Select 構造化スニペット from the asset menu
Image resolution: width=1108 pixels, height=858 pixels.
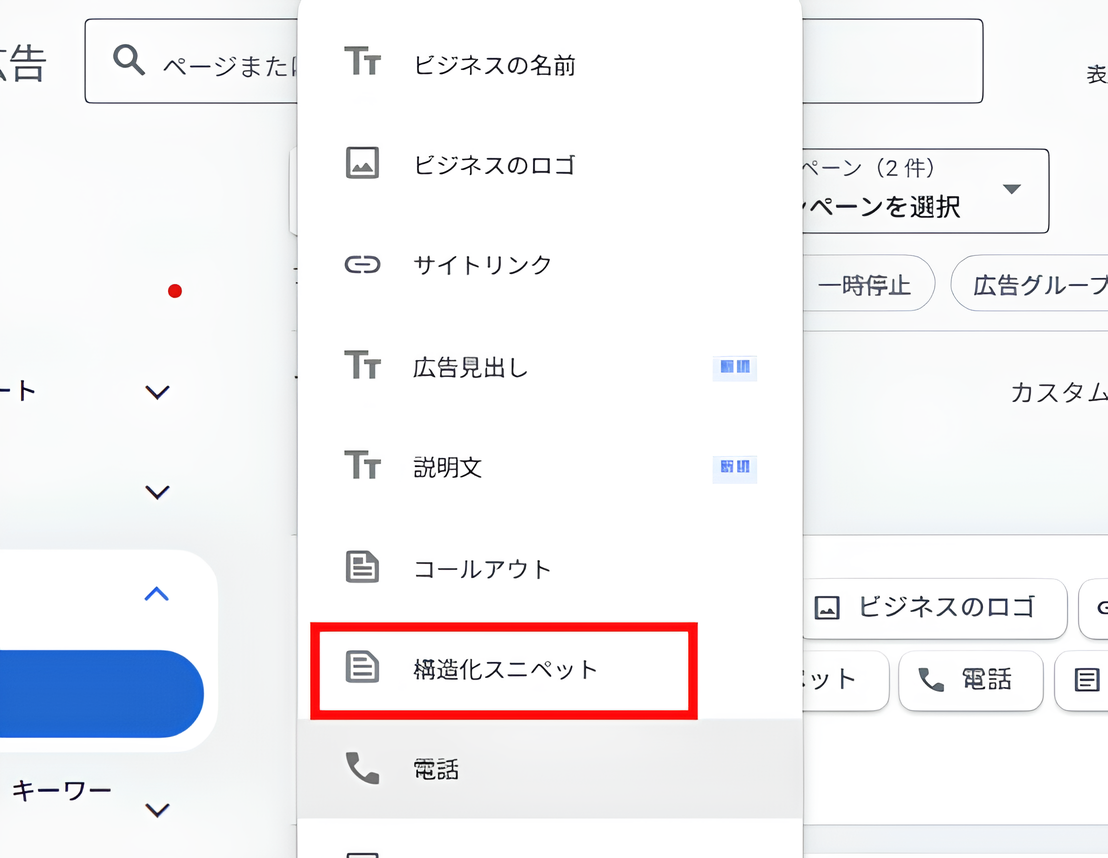(x=503, y=670)
